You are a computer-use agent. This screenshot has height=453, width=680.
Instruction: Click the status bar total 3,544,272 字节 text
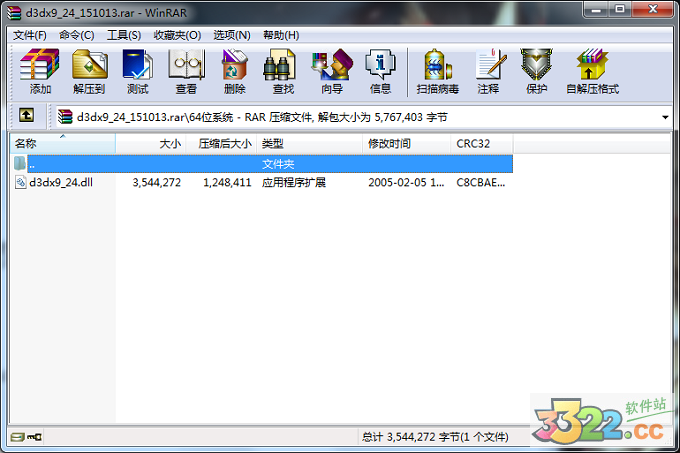pyautogui.click(x=435, y=437)
